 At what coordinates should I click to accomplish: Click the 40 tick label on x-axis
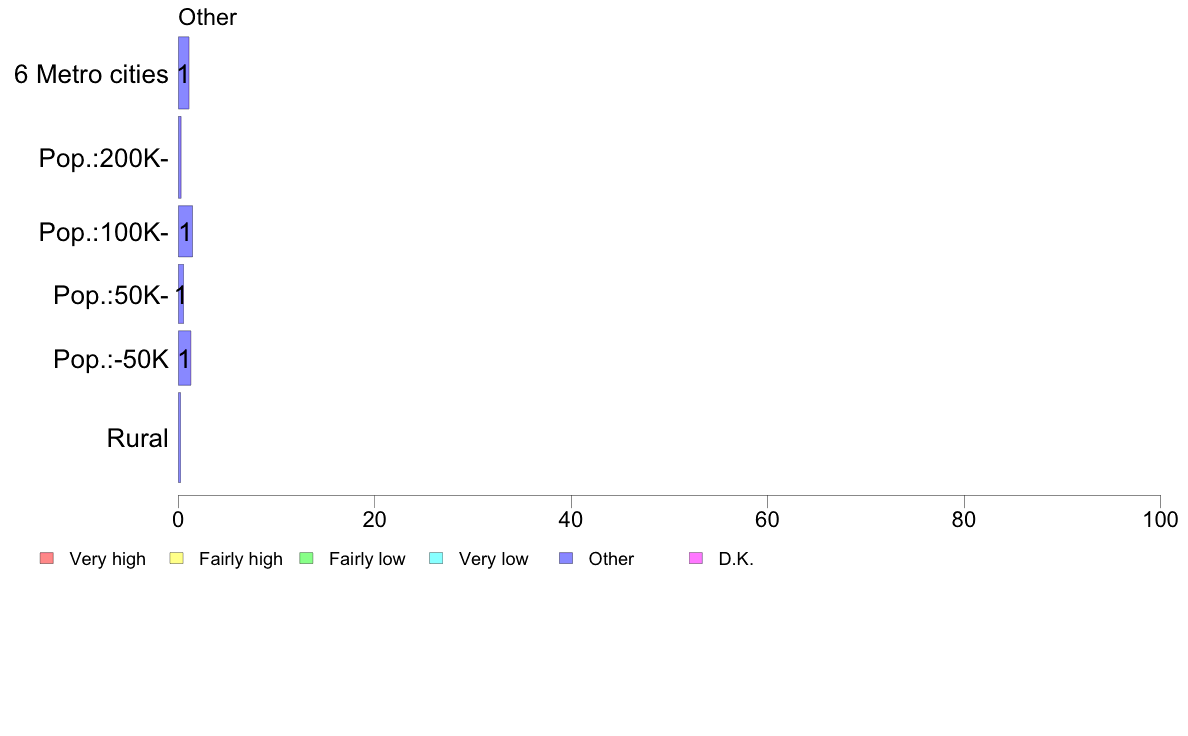(571, 519)
